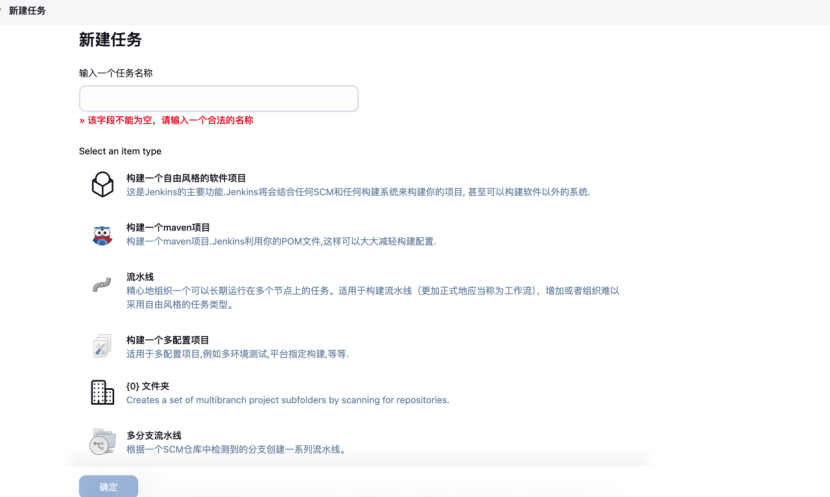
Task: Click the pipeline pipe icon
Action: 102,285
